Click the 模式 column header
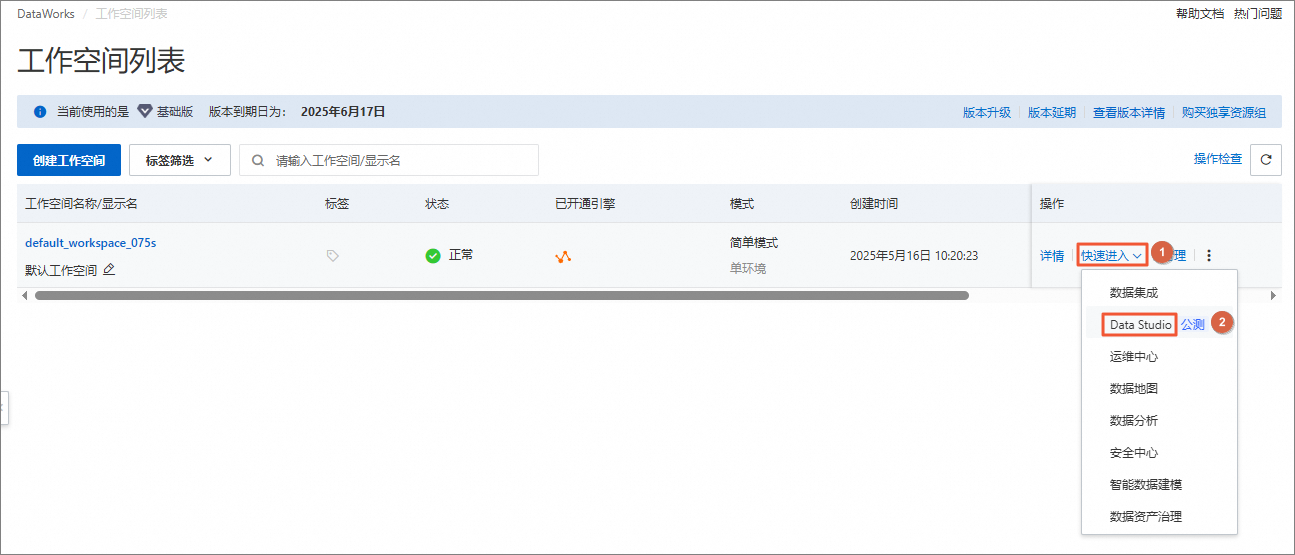Image resolution: width=1295 pixels, height=555 pixels. 742,204
